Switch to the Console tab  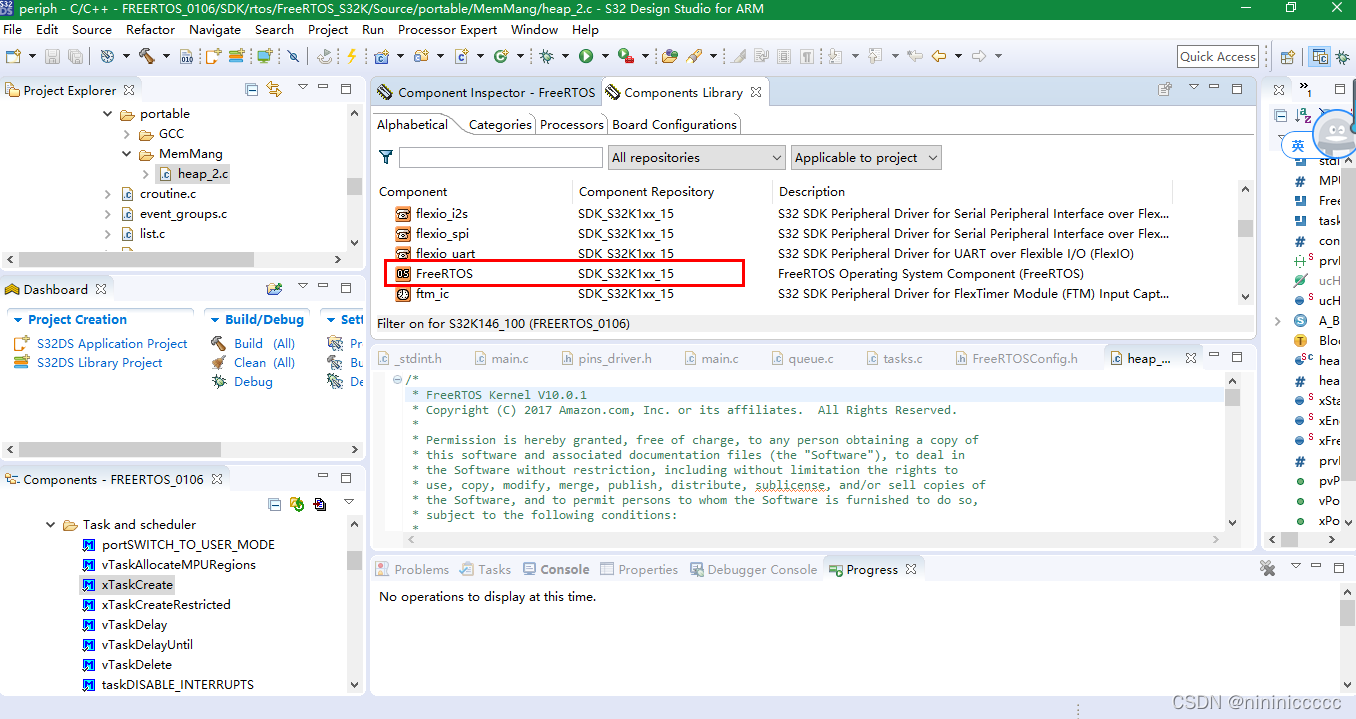point(556,569)
